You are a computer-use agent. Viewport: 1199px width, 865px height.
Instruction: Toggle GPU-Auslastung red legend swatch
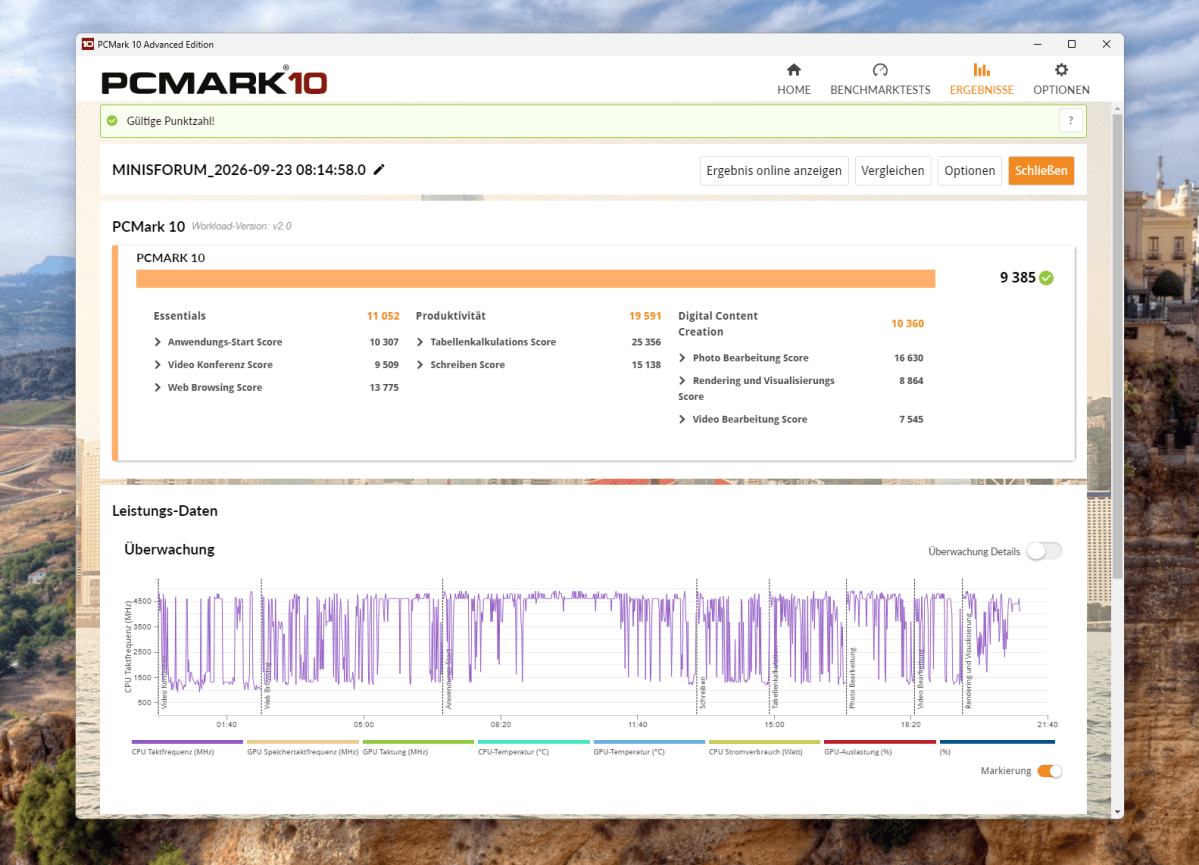pos(880,742)
